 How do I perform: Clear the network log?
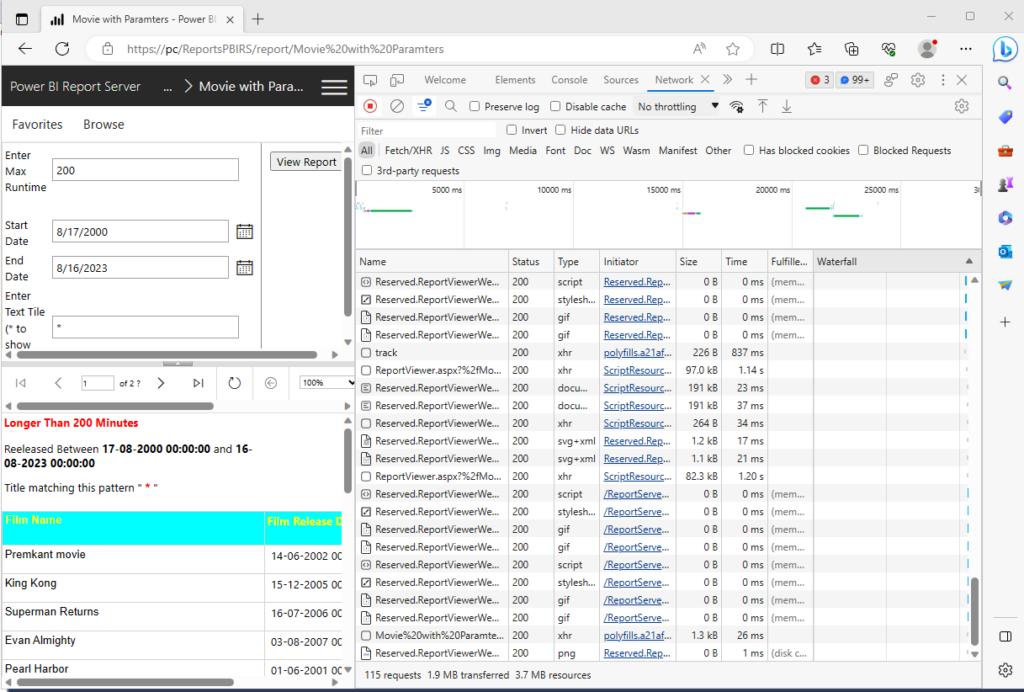(396, 106)
